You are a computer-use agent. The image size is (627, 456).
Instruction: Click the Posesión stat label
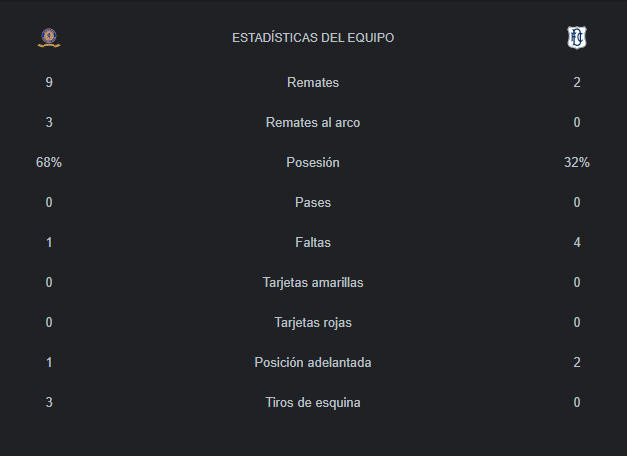[313, 162]
